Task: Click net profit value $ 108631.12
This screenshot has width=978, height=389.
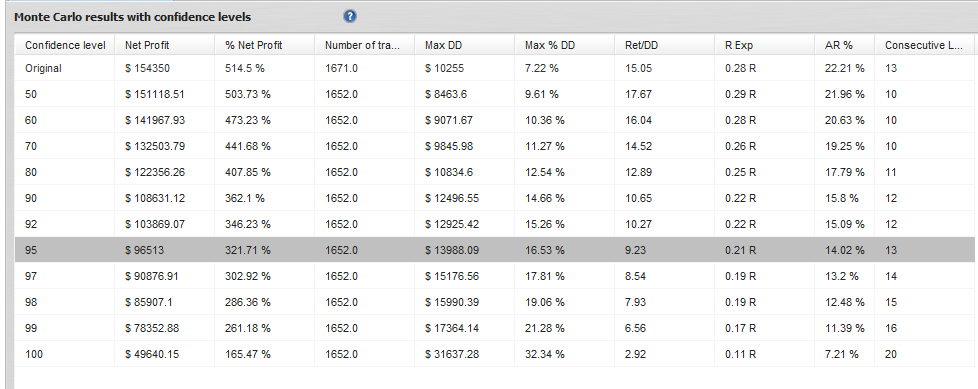Action: point(155,198)
